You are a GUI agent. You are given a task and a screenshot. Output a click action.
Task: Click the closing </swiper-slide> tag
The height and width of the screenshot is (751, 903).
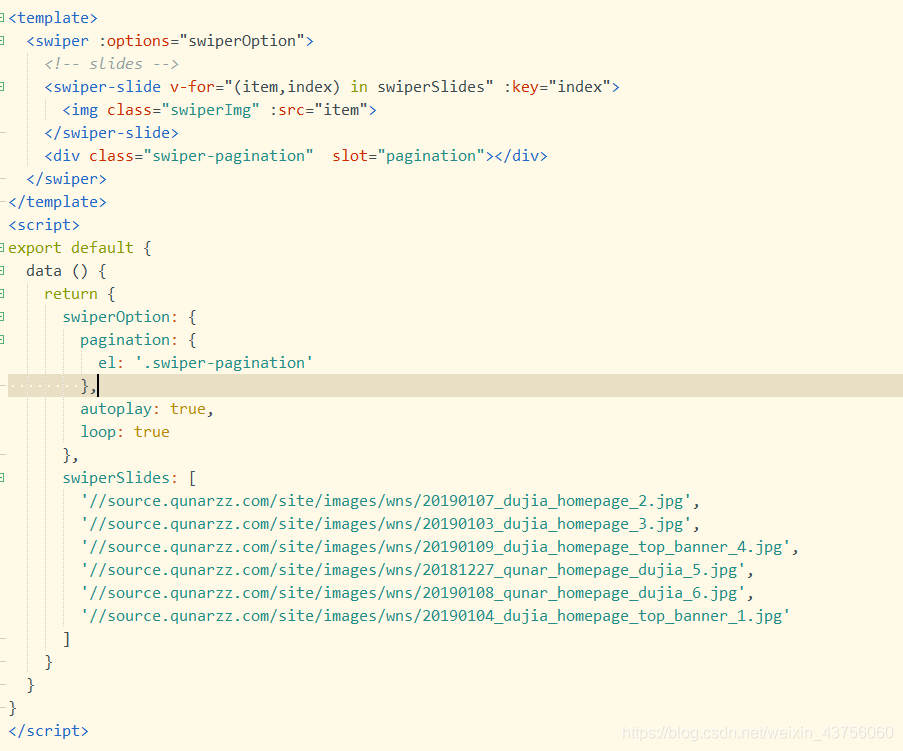click(x=112, y=133)
